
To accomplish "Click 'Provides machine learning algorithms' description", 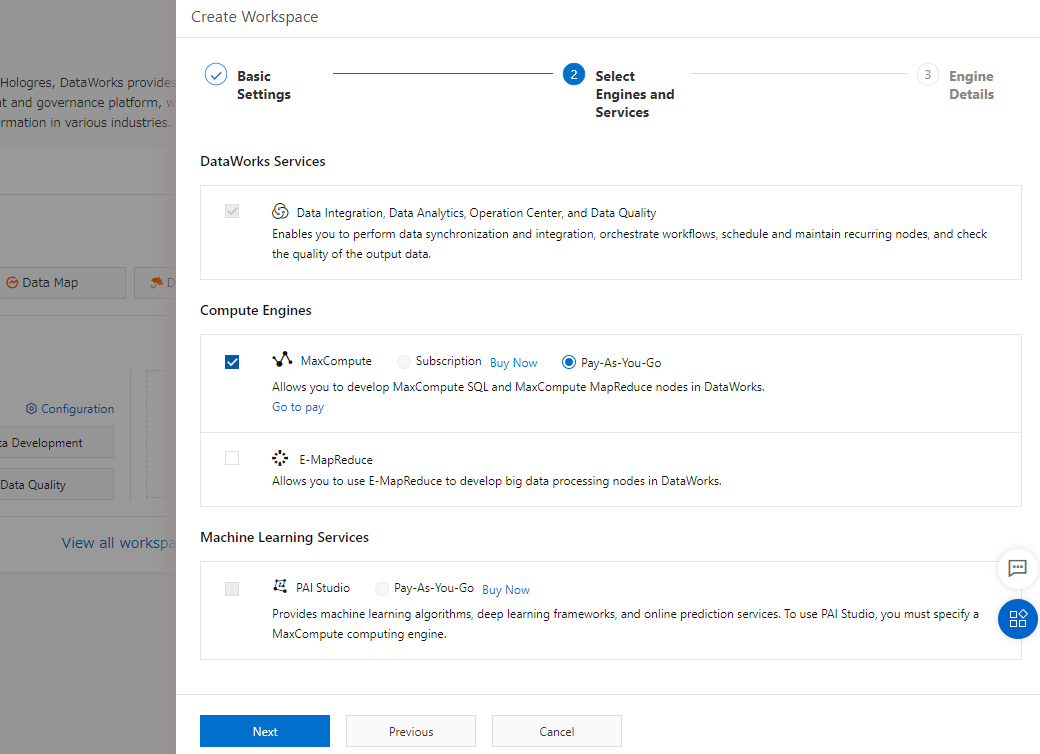I will (625, 624).
